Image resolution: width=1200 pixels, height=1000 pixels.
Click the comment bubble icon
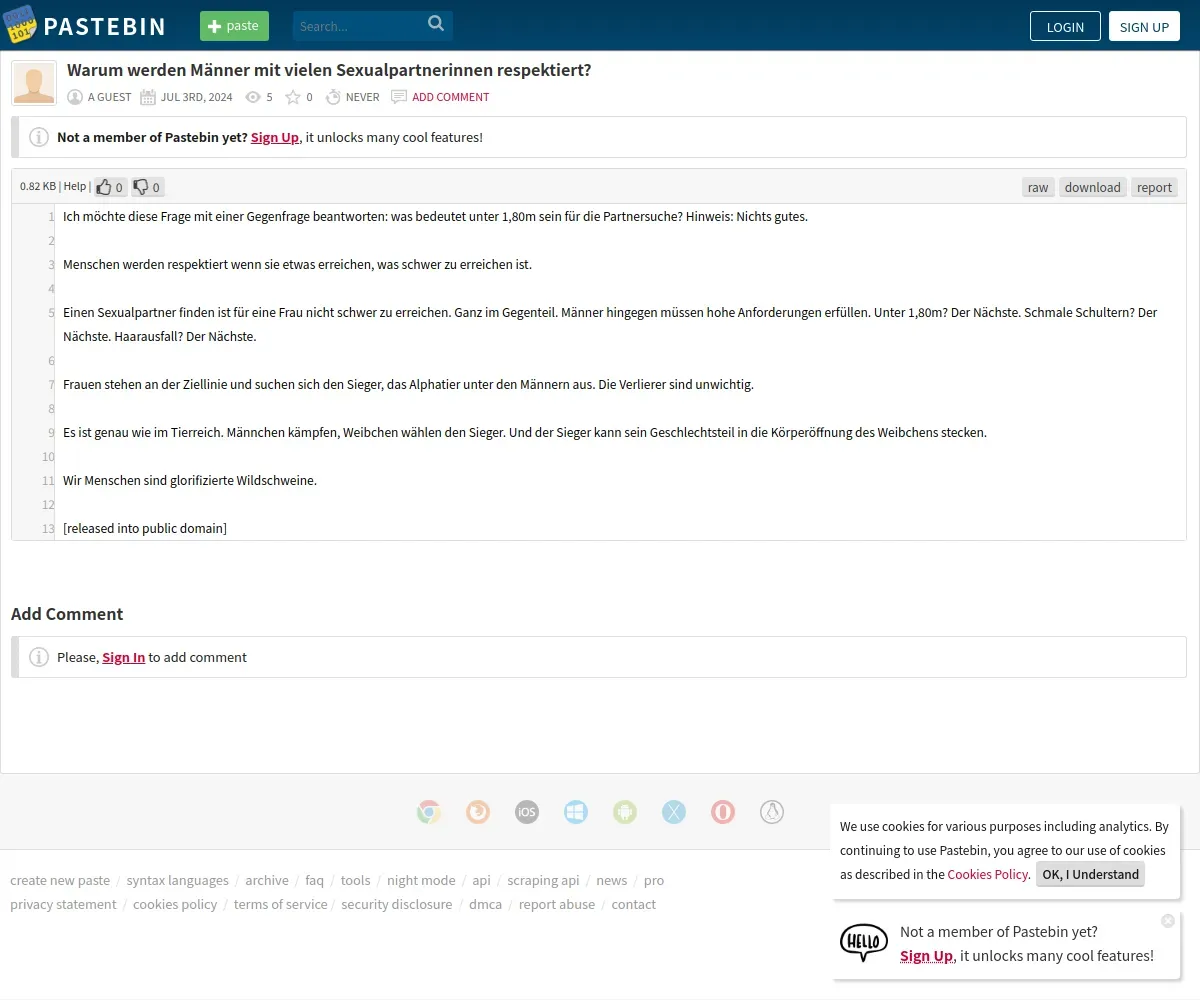click(x=399, y=97)
